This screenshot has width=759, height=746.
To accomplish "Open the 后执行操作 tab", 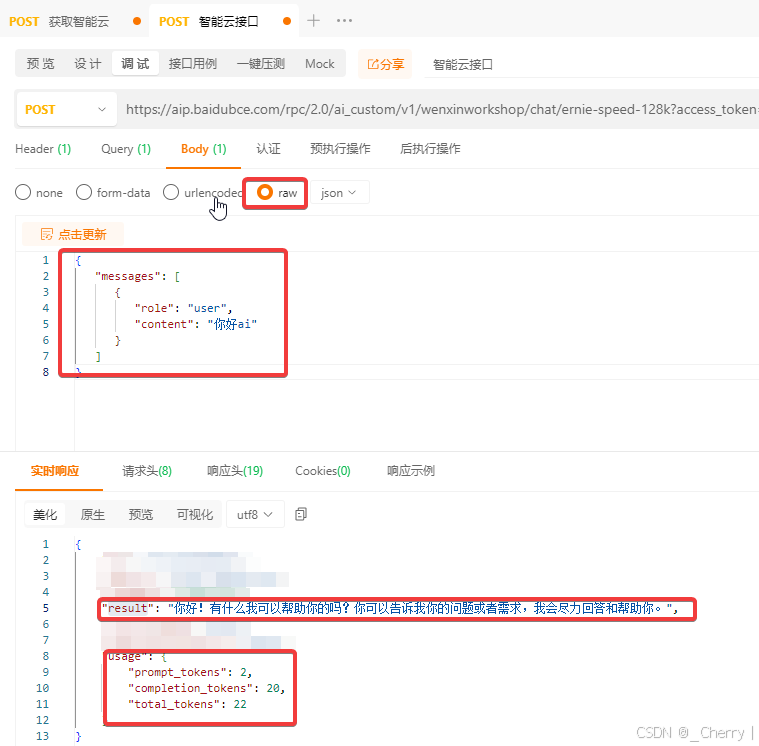I will point(430,149).
